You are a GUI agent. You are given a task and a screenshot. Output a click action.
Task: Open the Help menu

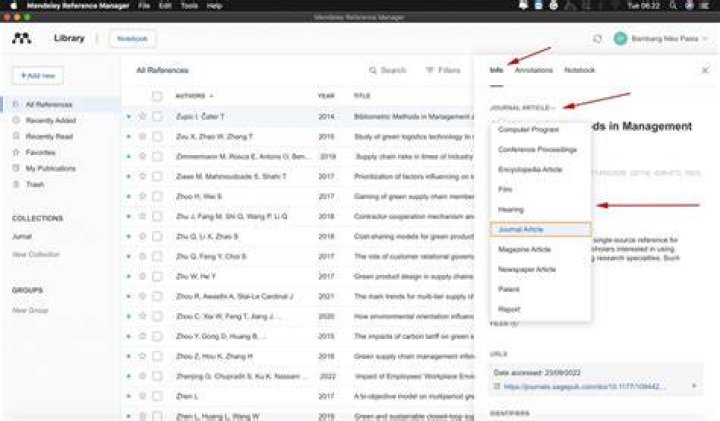(214, 6)
